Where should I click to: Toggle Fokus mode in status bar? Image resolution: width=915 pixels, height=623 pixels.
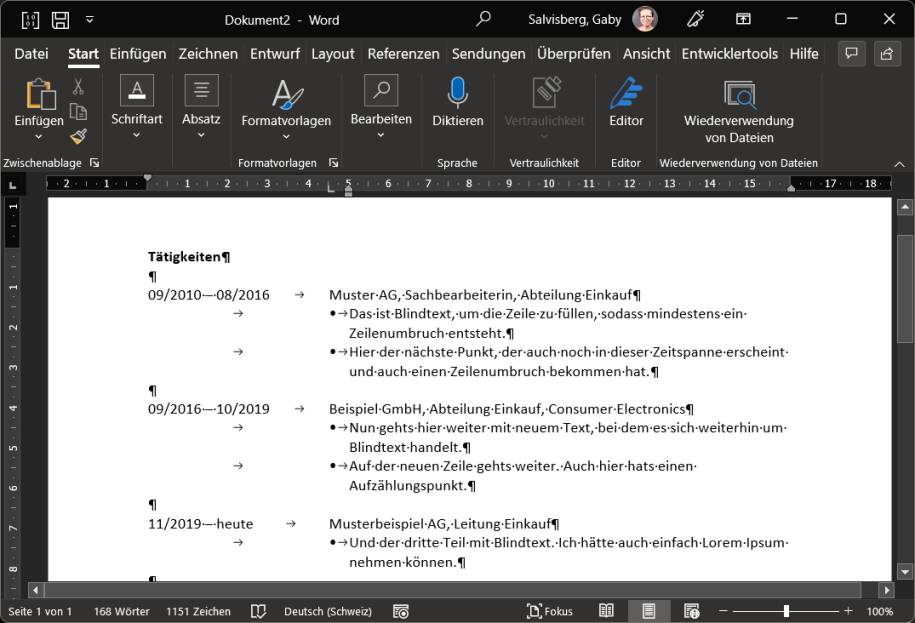pyautogui.click(x=550, y=611)
